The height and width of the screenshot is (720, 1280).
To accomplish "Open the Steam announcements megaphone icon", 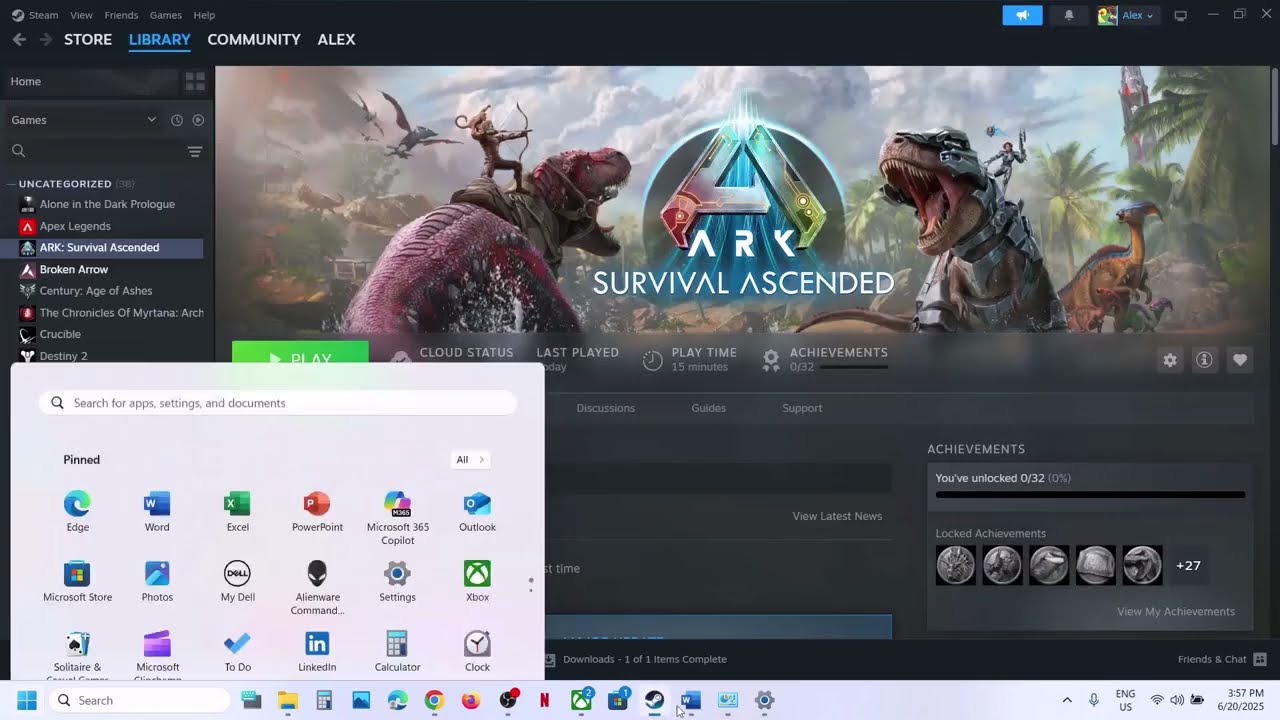I will [1022, 15].
